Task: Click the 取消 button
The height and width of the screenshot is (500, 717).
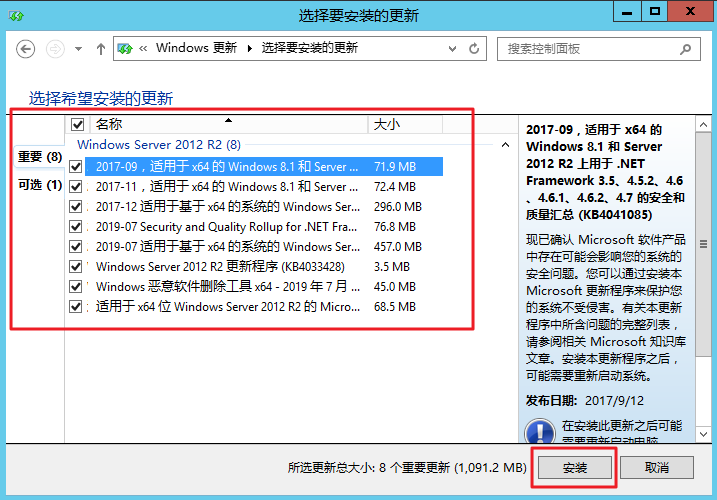Action: 657,468
